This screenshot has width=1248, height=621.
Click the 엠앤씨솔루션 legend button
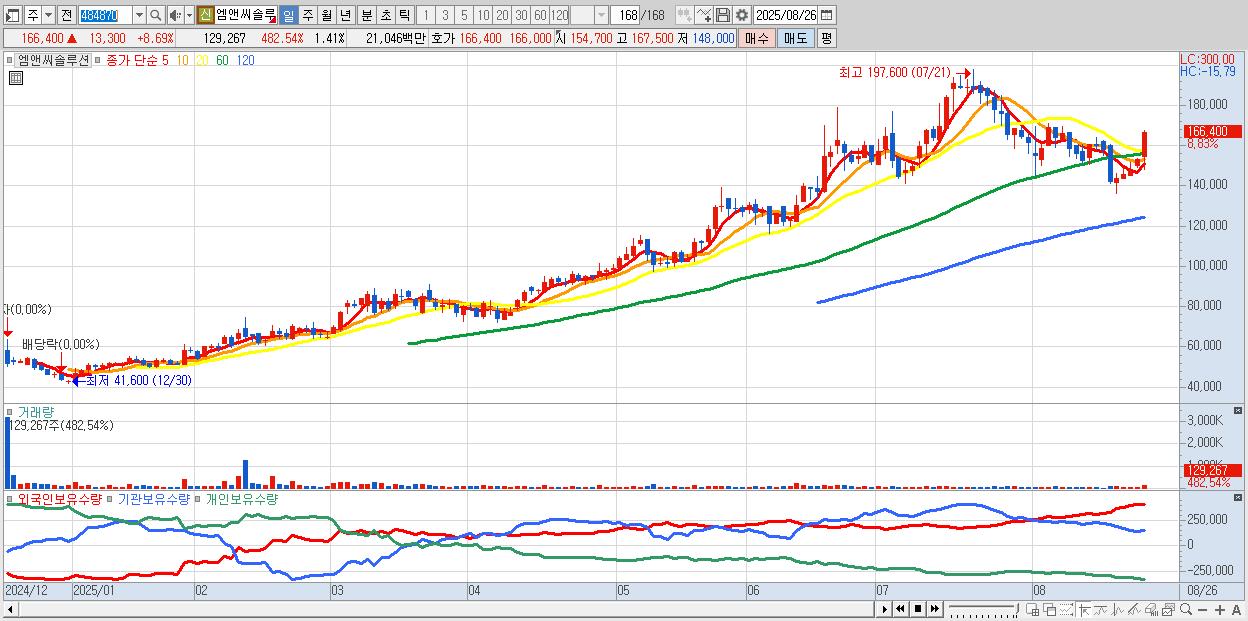click(53, 60)
